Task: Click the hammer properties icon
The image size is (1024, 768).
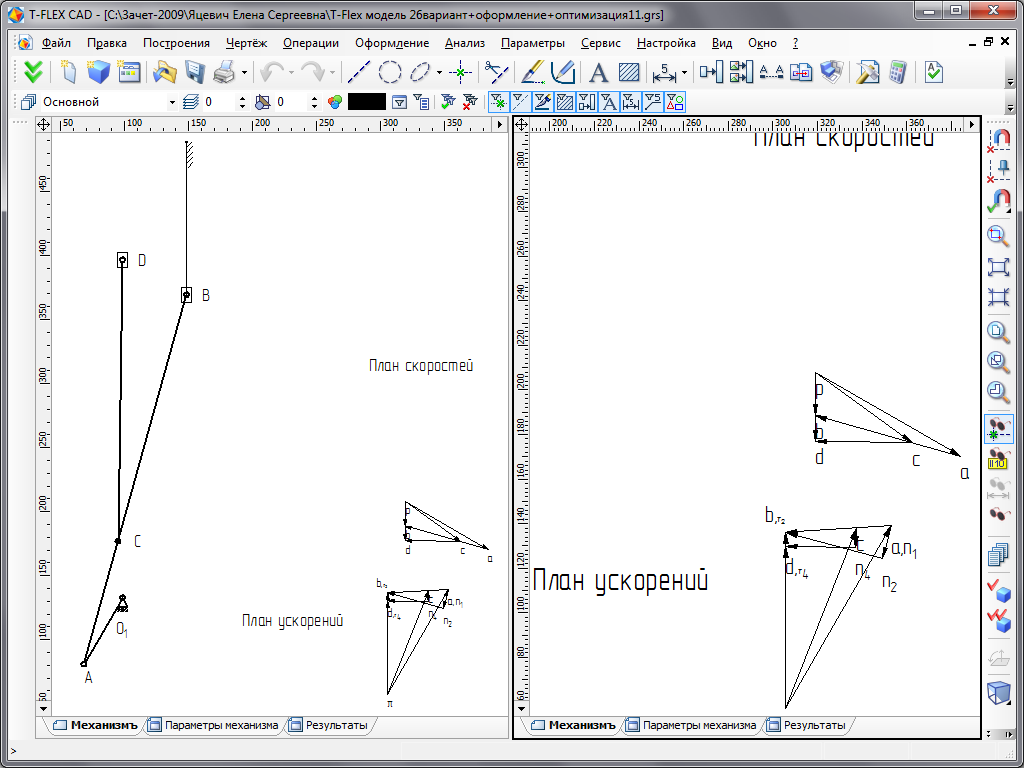Action: [868, 72]
